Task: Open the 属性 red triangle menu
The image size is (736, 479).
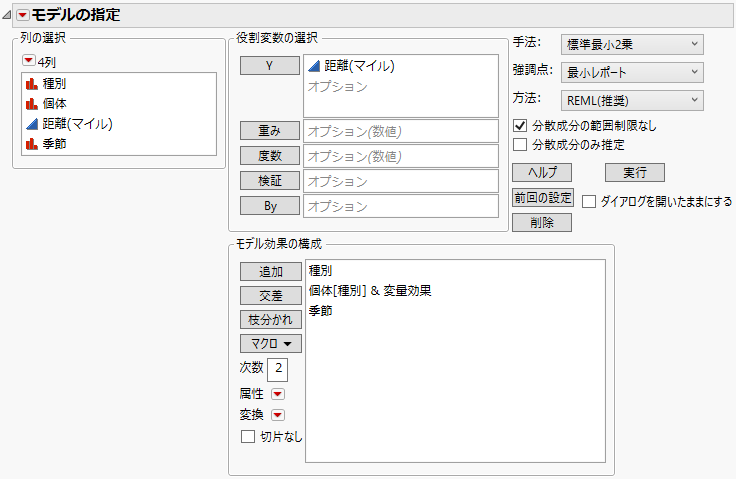Action: [x=278, y=394]
